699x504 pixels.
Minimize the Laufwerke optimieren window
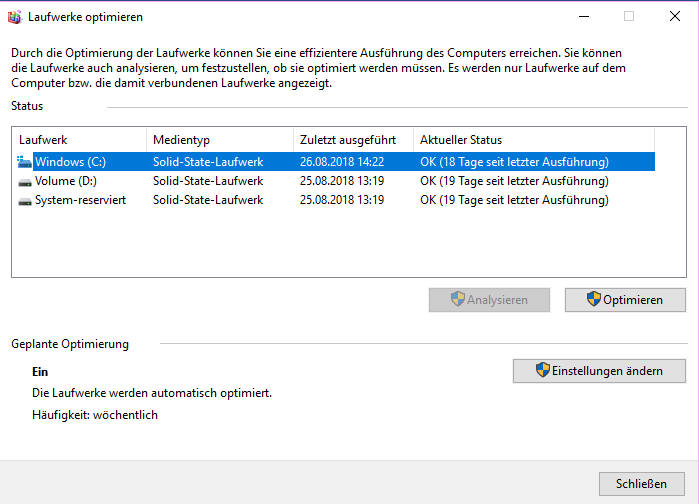584,16
